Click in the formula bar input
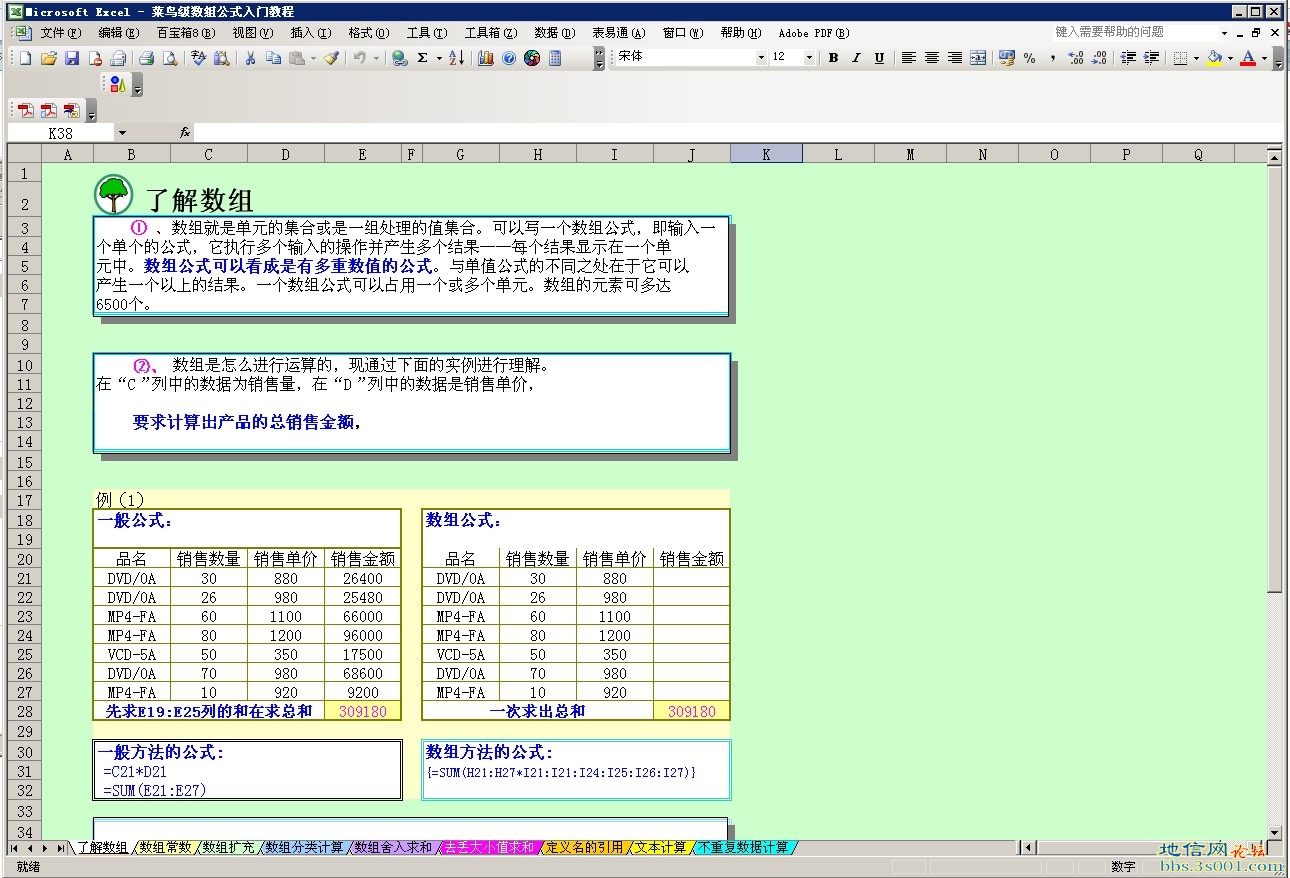The image size is (1290, 878). pyautogui.click(x=738, y=133)
